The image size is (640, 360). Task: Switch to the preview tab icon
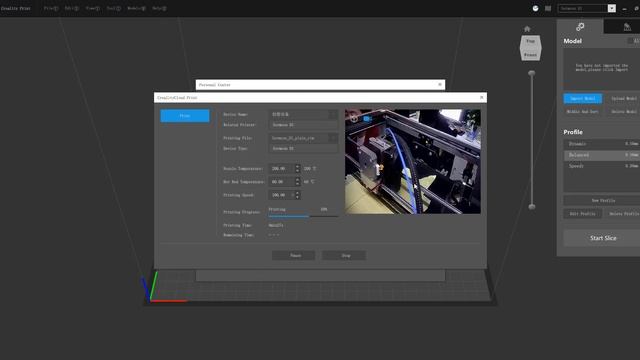coord(627,27)
